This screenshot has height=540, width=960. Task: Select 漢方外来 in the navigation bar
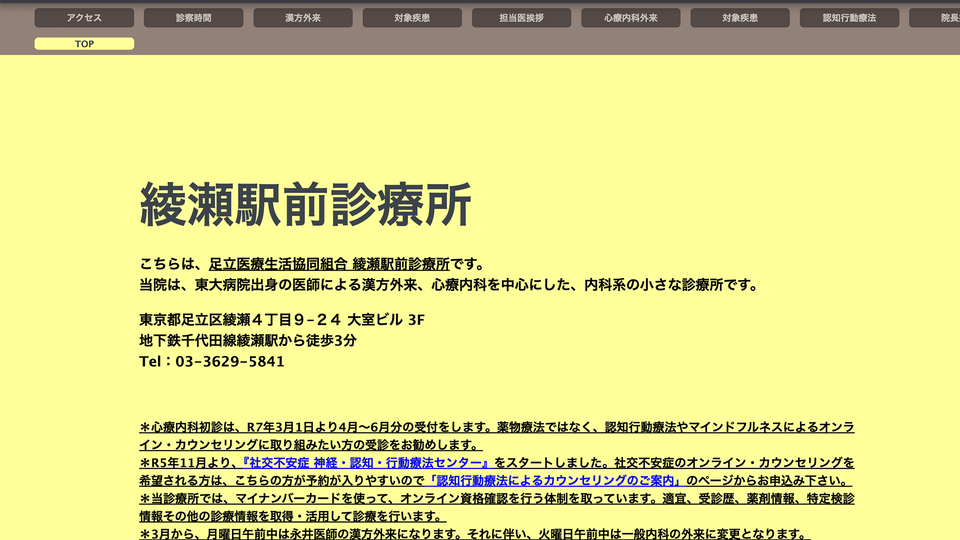click(302, 18)
